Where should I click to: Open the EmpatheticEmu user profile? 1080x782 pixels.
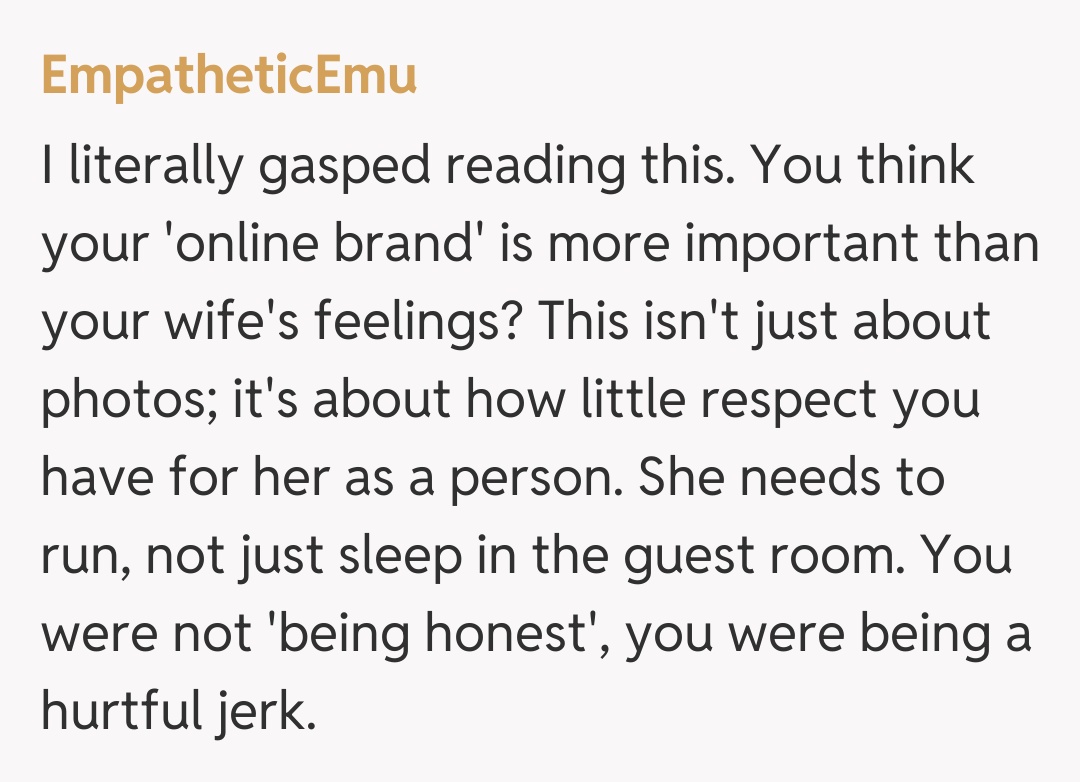[229, 77]
